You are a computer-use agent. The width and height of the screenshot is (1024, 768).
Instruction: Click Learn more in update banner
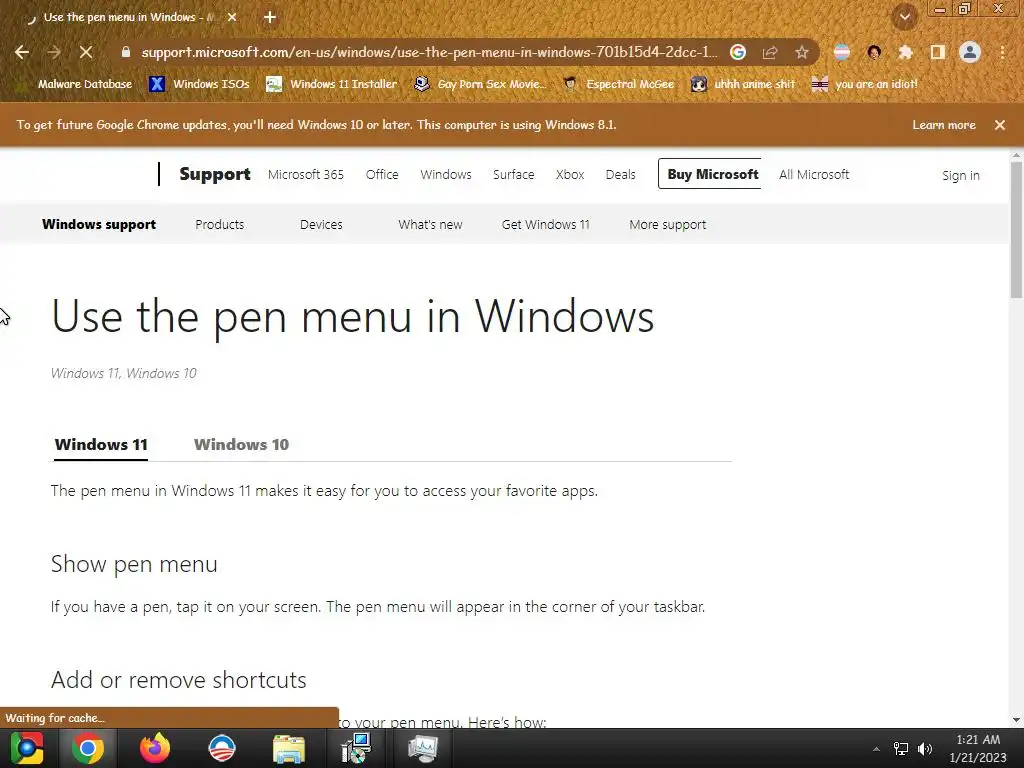944,125
